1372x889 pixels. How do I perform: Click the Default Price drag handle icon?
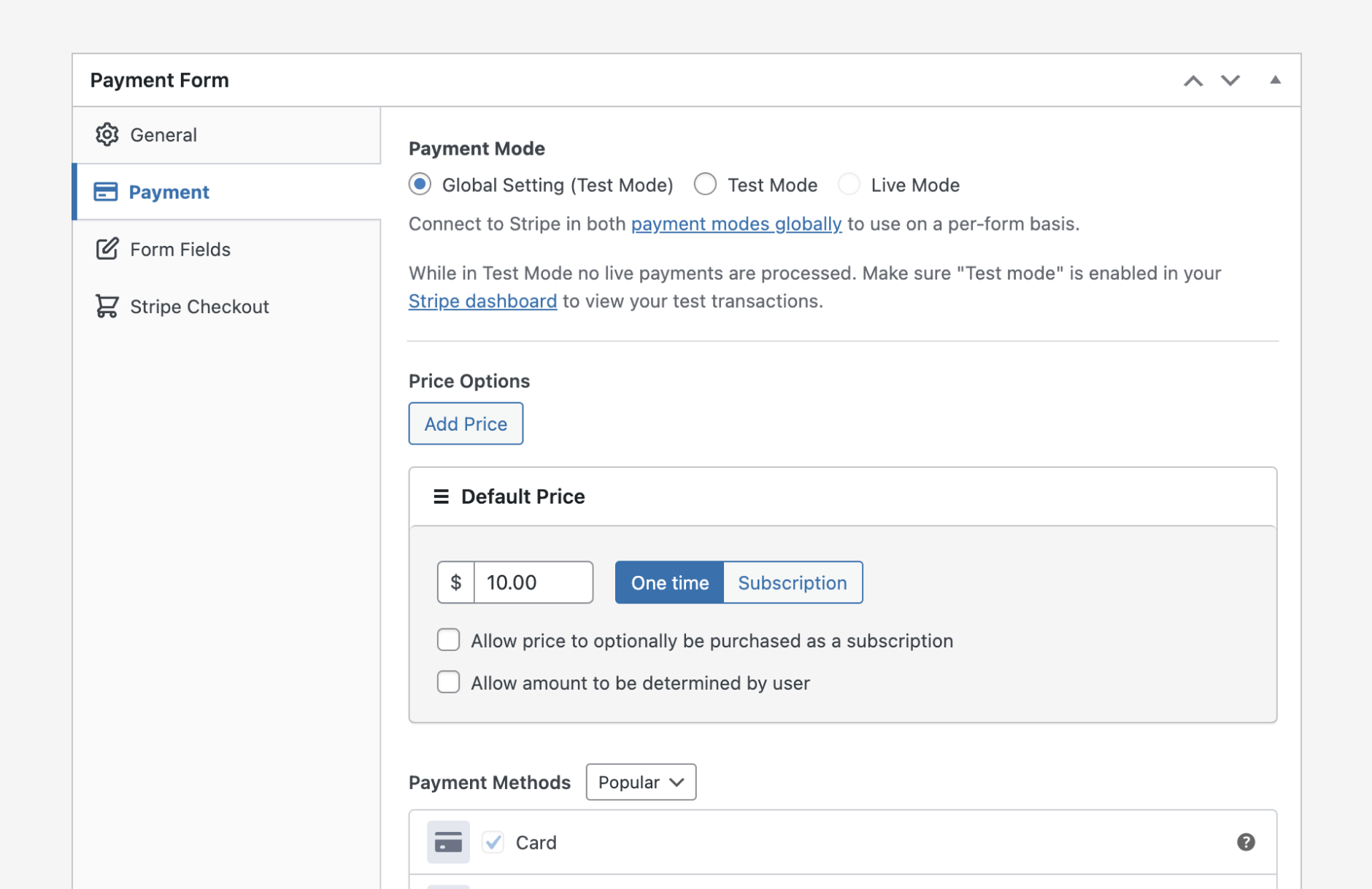pyautogui.click(x=441, y=496)
